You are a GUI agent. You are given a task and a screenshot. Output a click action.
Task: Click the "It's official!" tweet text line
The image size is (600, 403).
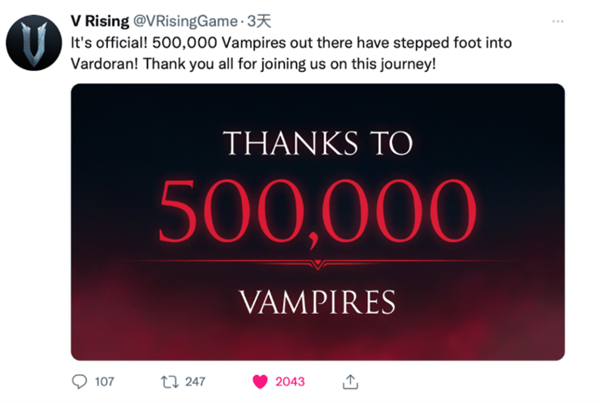291,42
